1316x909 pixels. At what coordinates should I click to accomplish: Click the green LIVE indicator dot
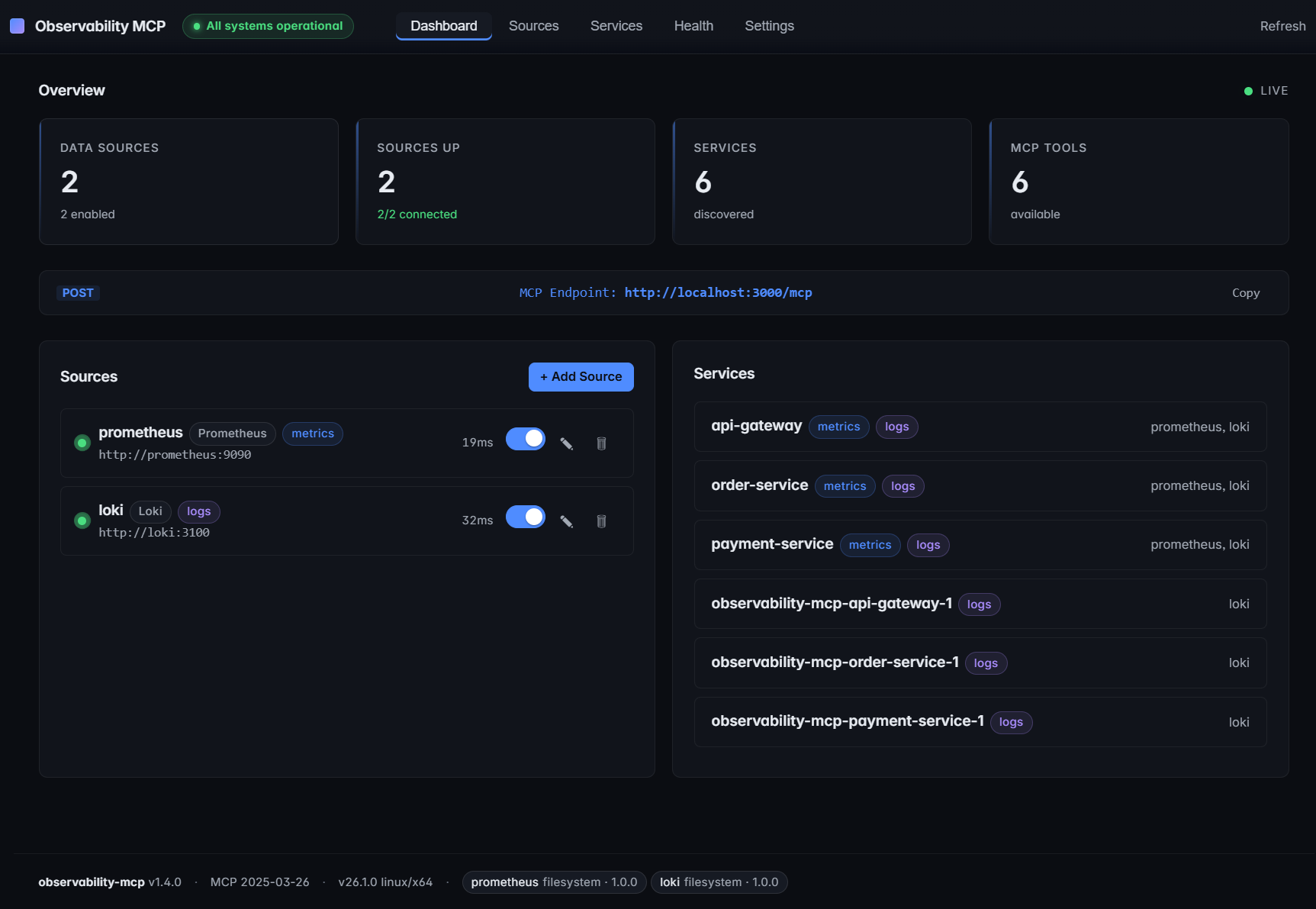1248,91
